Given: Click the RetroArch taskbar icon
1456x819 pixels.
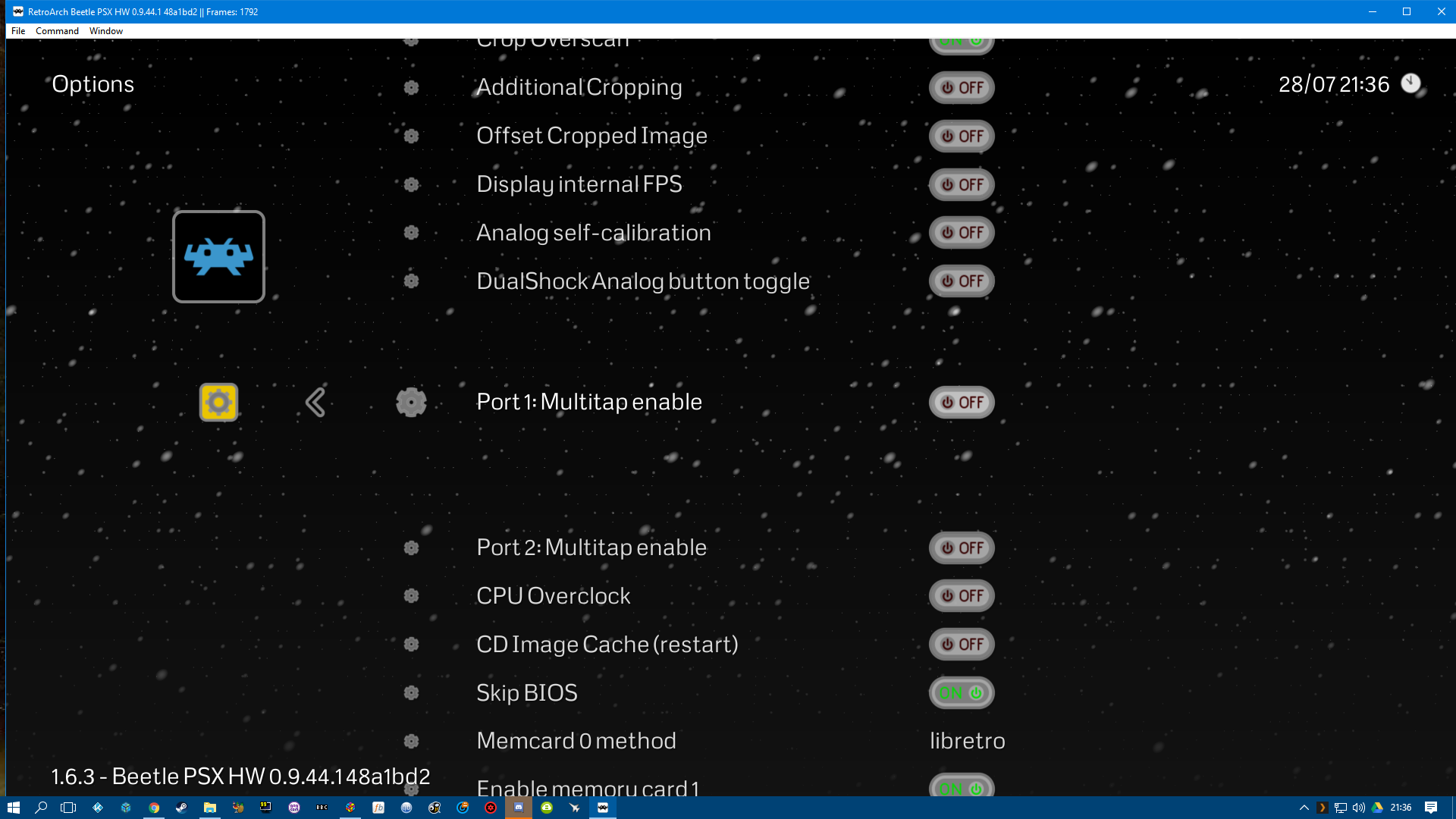Looking at the screenshot, I should (603, 808).
